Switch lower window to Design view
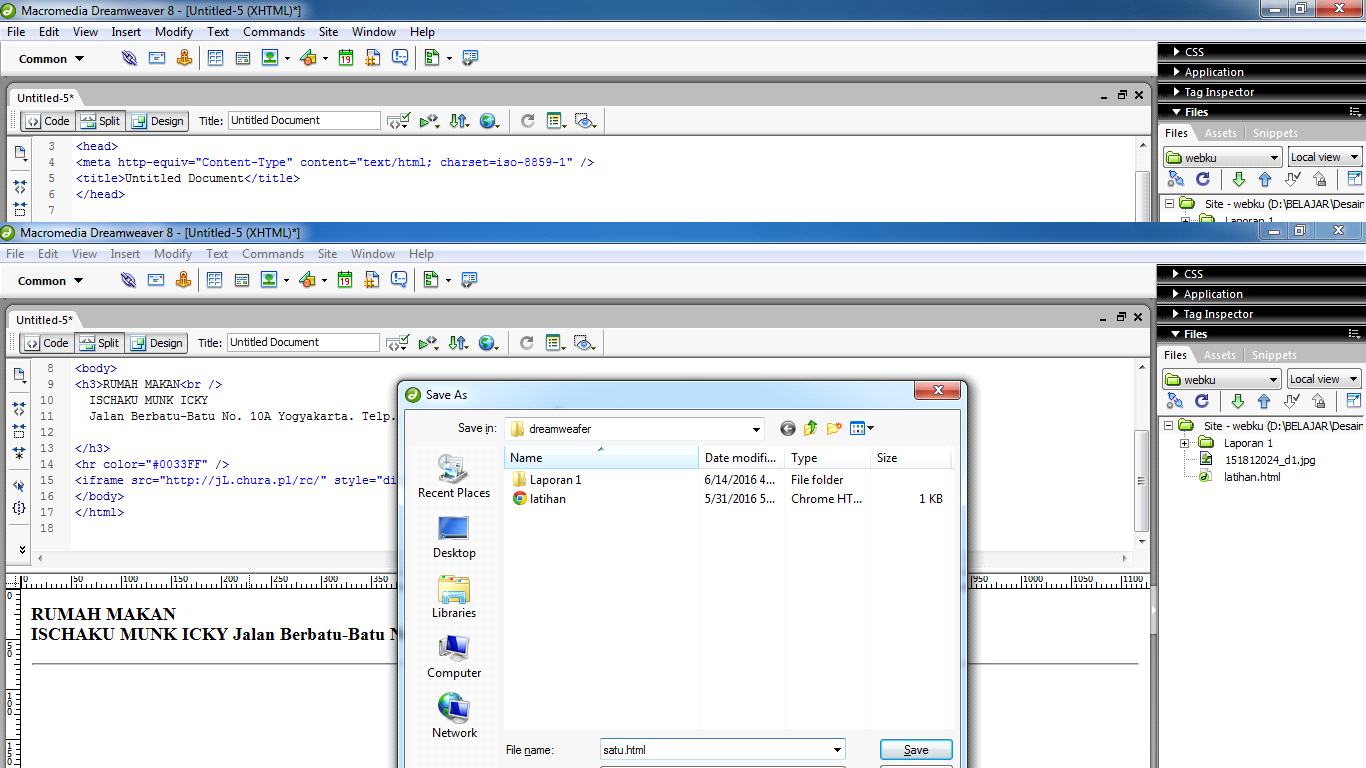 156,343
